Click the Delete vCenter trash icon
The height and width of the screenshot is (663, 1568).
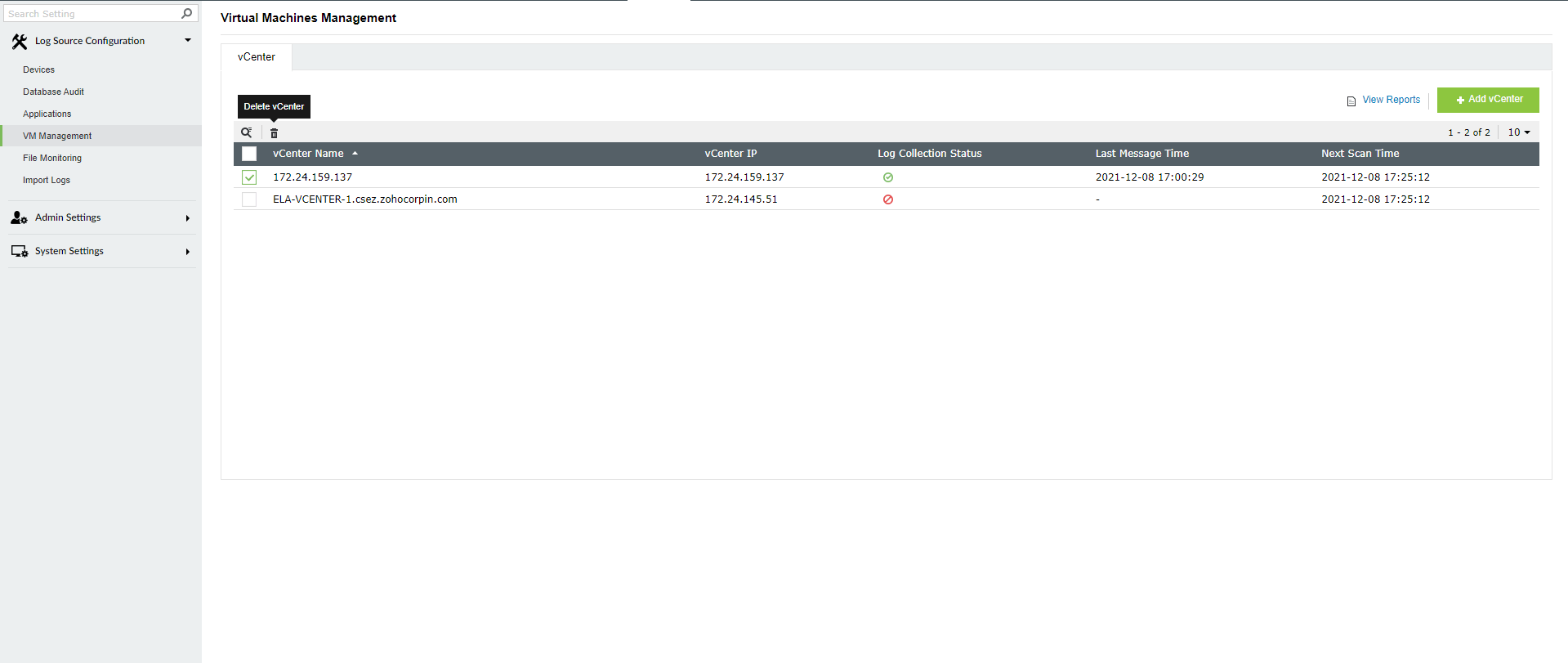point(274,133)
